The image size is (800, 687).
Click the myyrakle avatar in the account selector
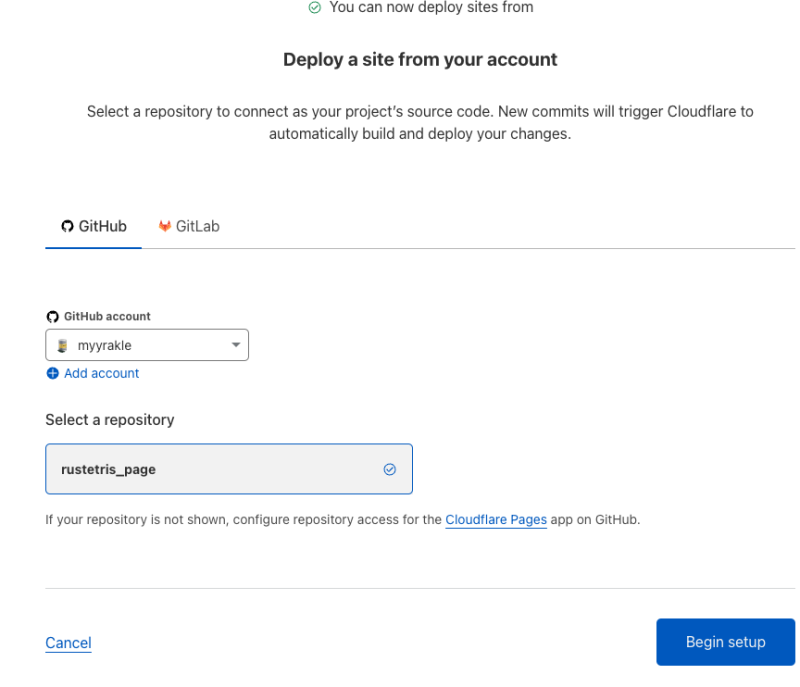point(62,346)
